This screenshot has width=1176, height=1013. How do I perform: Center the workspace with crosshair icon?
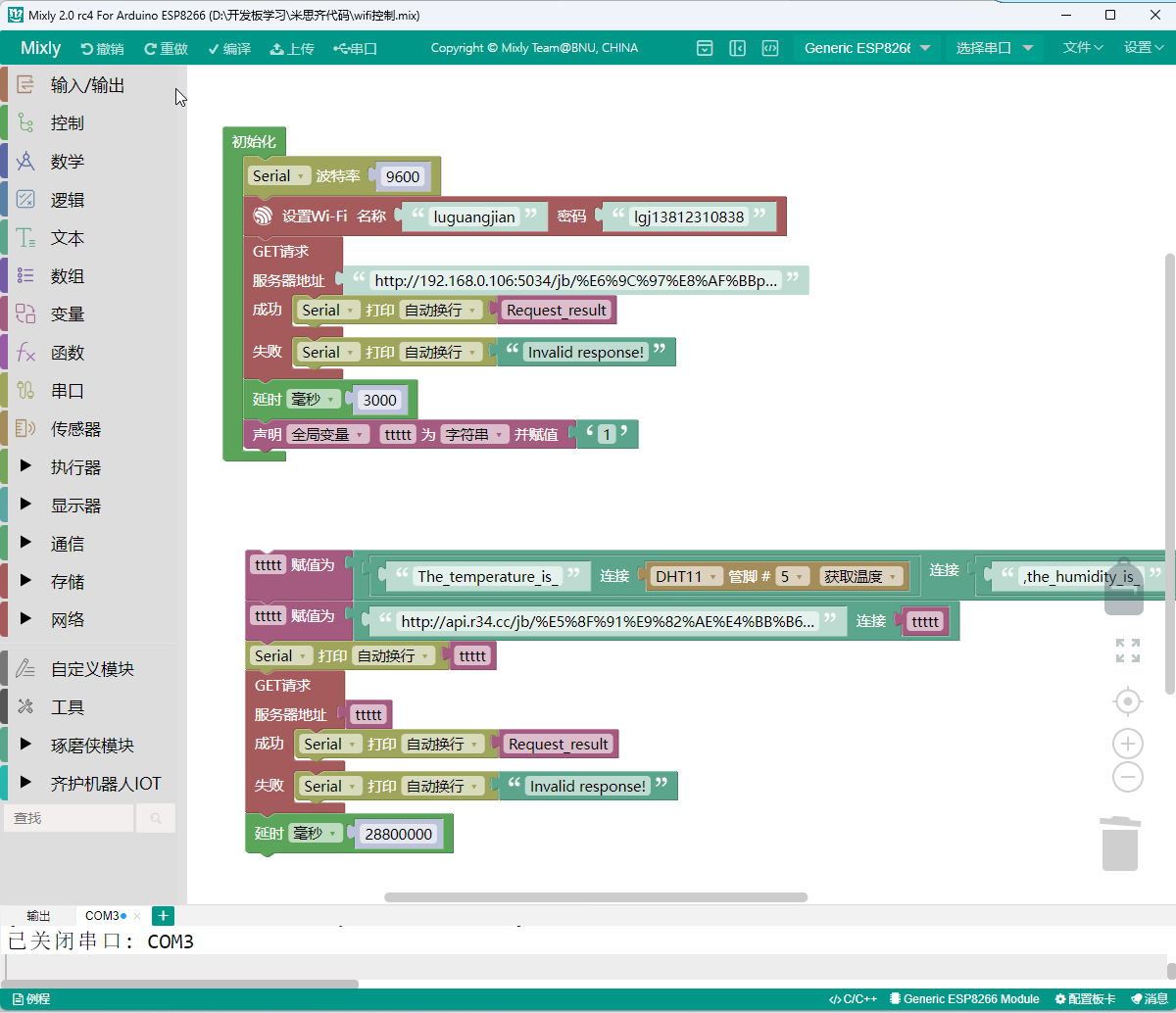[1128, 701]
